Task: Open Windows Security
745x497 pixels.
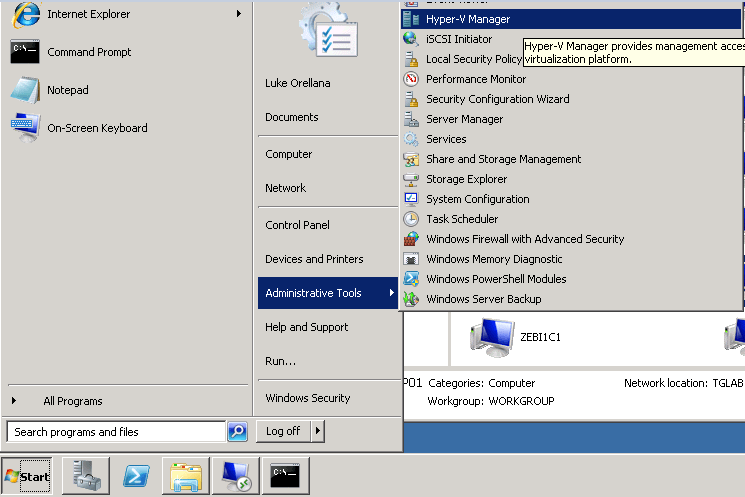Action: pos(307,398)
